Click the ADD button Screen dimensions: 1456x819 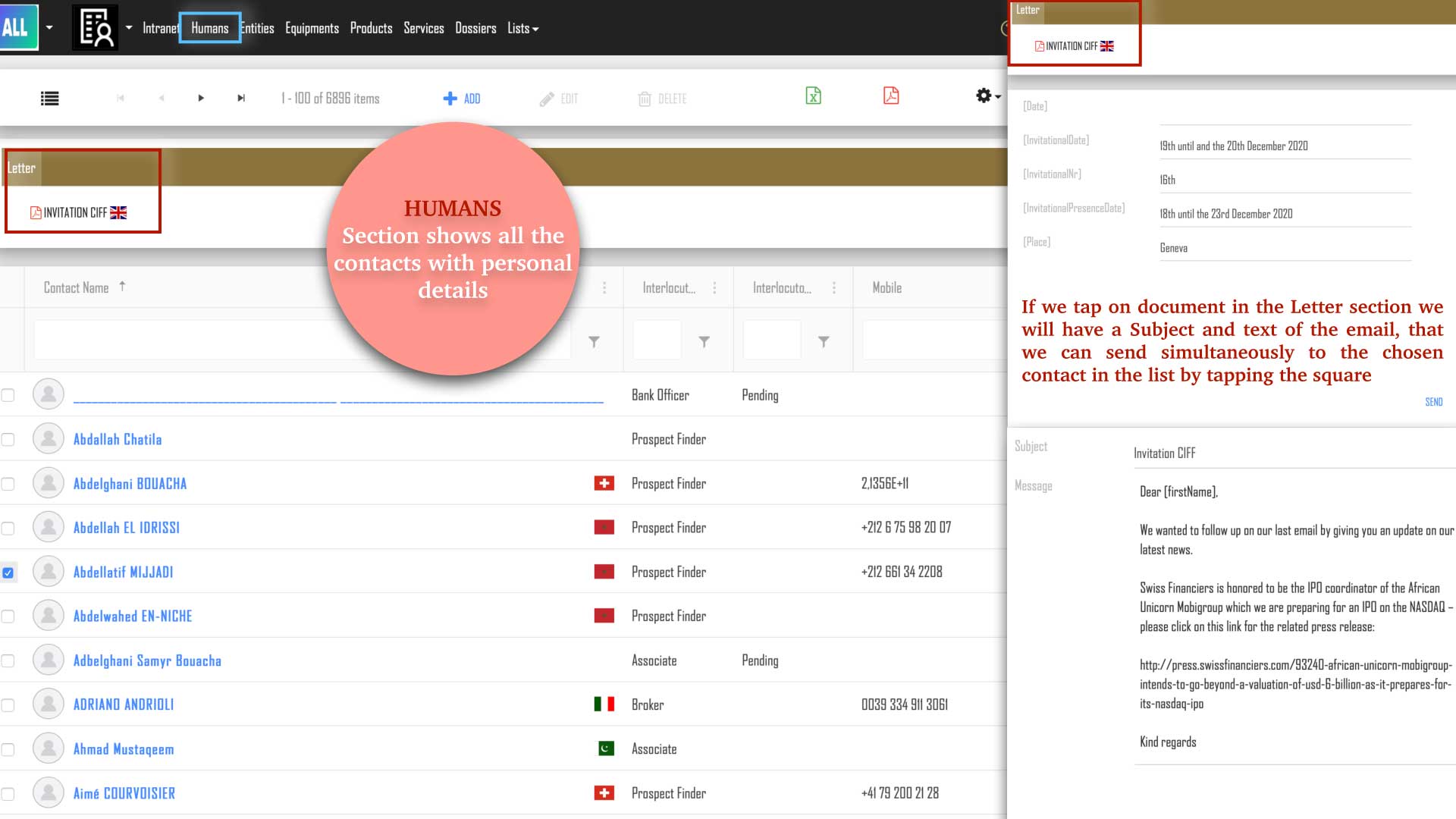pyautogui.click(x=462, y=99)
